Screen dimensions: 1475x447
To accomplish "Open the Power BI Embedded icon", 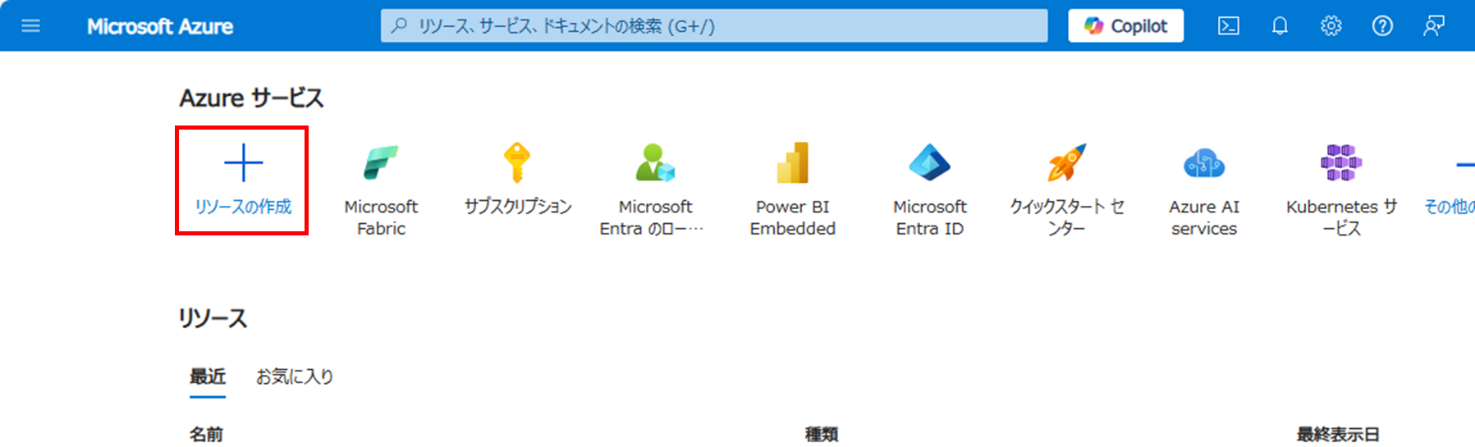I will (x=793, y=162).
